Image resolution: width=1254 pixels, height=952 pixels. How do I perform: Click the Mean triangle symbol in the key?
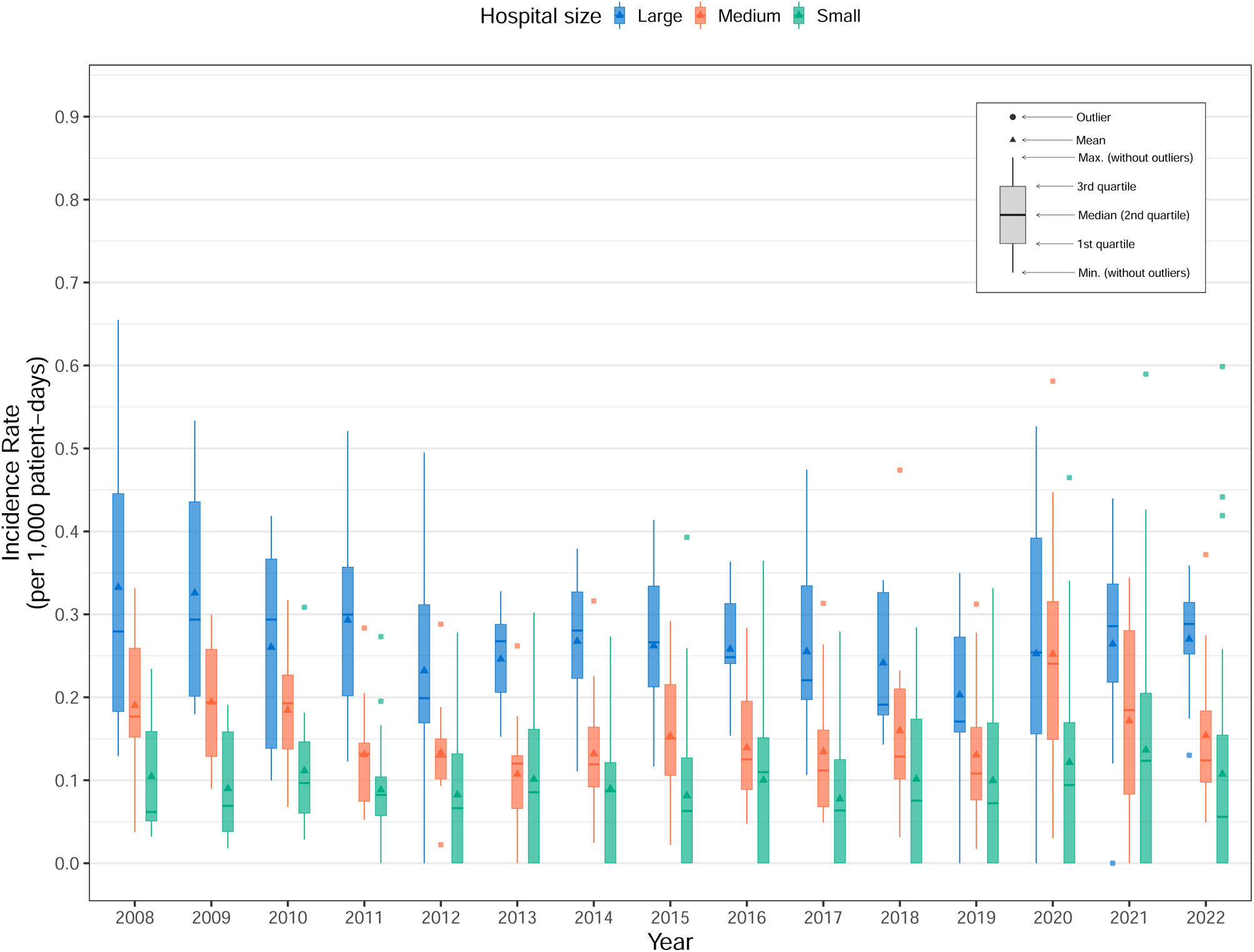[1012, 139]
